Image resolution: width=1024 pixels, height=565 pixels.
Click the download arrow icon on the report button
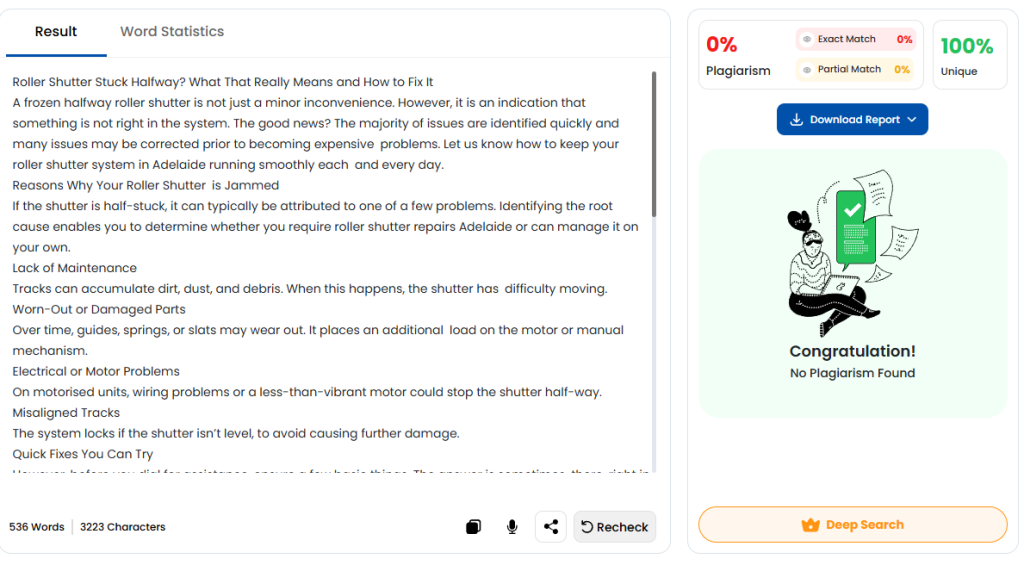(x=797, y=120)
